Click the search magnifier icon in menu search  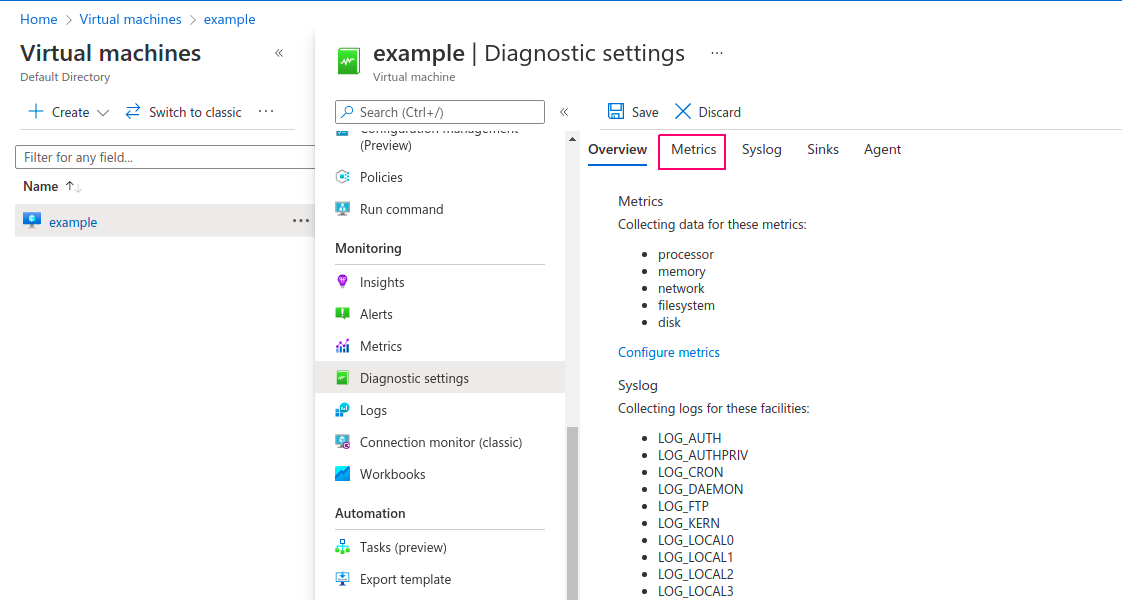point(348,112)
